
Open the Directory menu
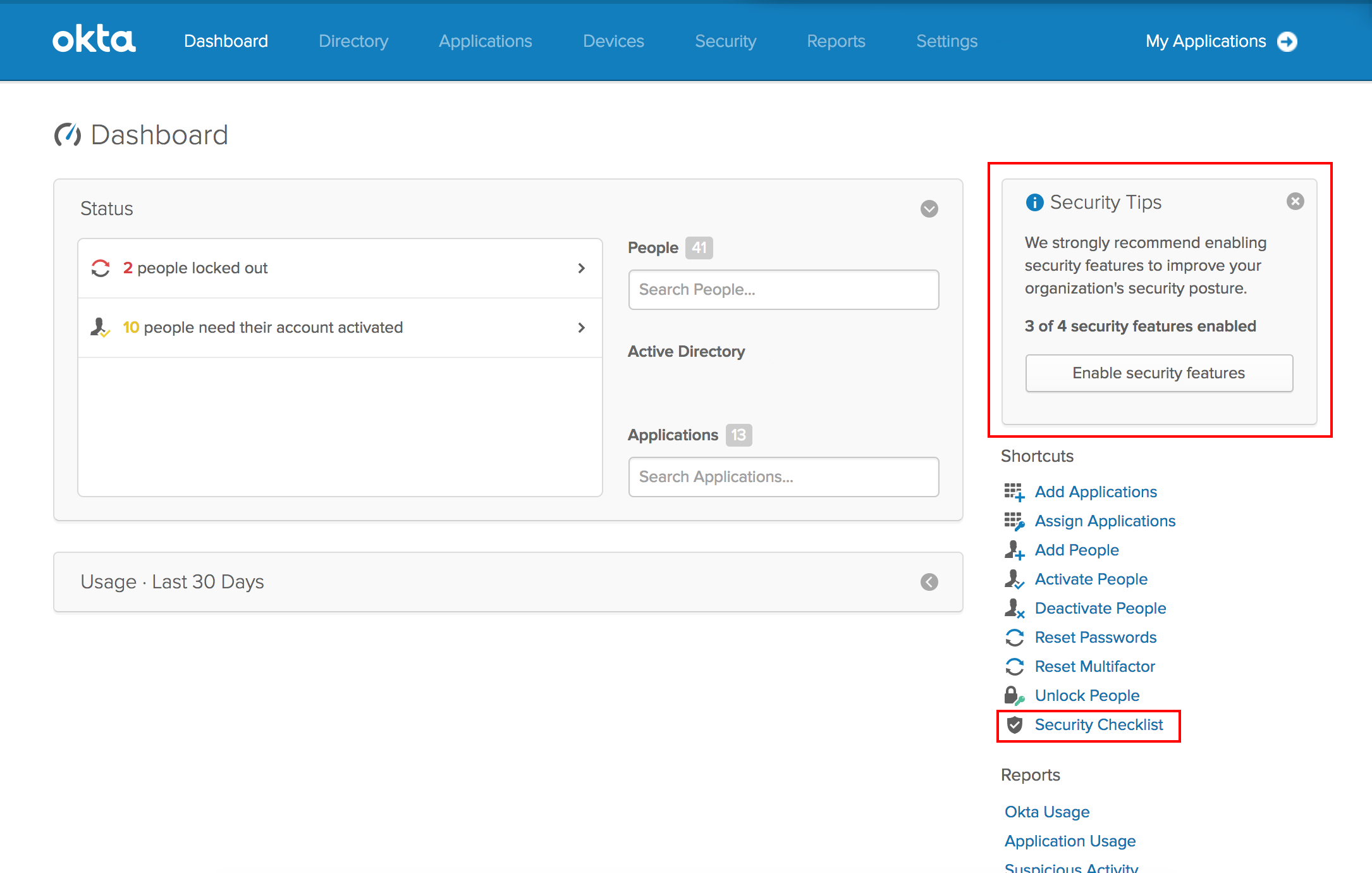353,41
